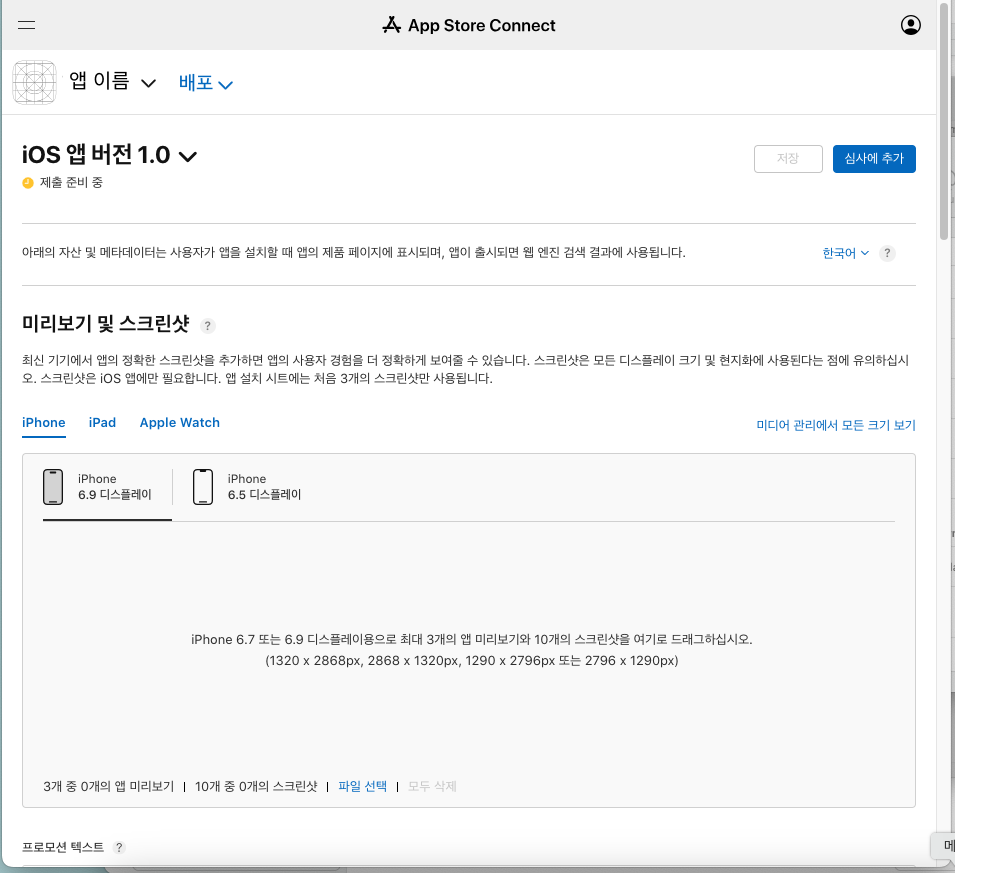The image size is (987, 873).
Task: Switch to the Apple Watch tab
Action: [x=179, y=423]
